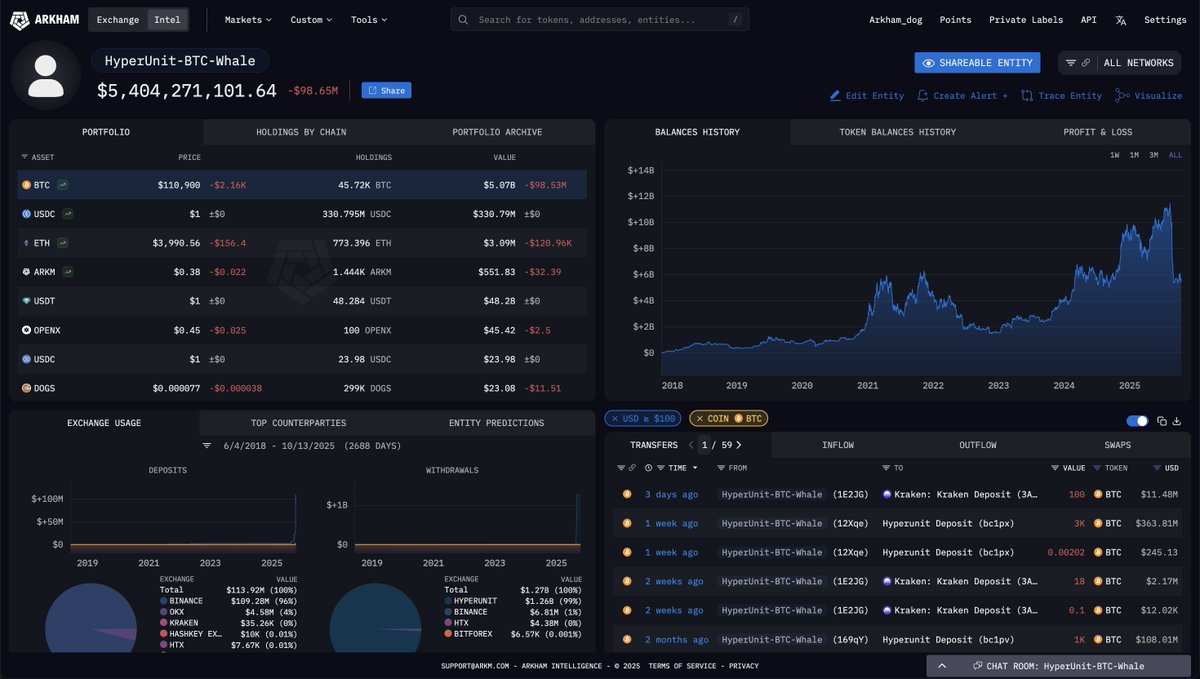Click the ETH row chart icon

(63, 243)
